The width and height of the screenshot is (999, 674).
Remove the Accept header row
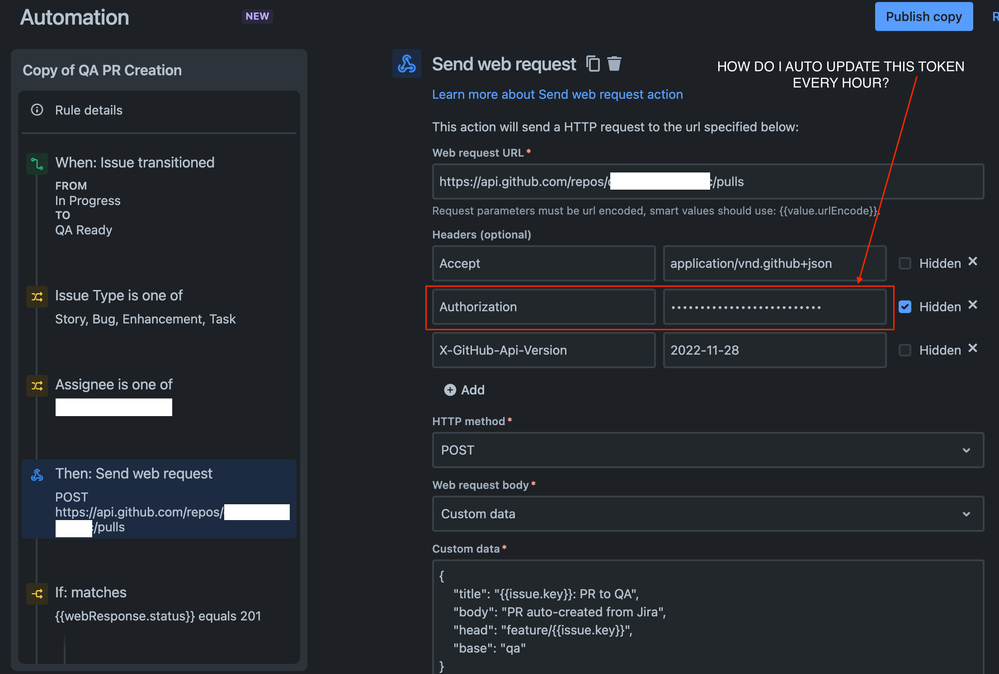(x=973, y=262)
